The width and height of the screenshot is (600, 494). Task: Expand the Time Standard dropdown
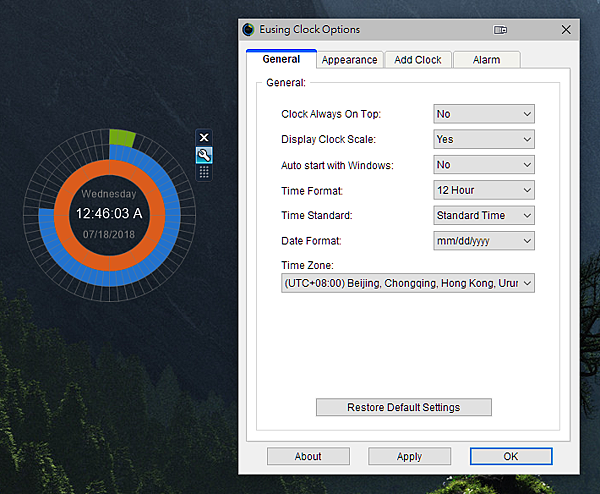(x=484, y=215)
